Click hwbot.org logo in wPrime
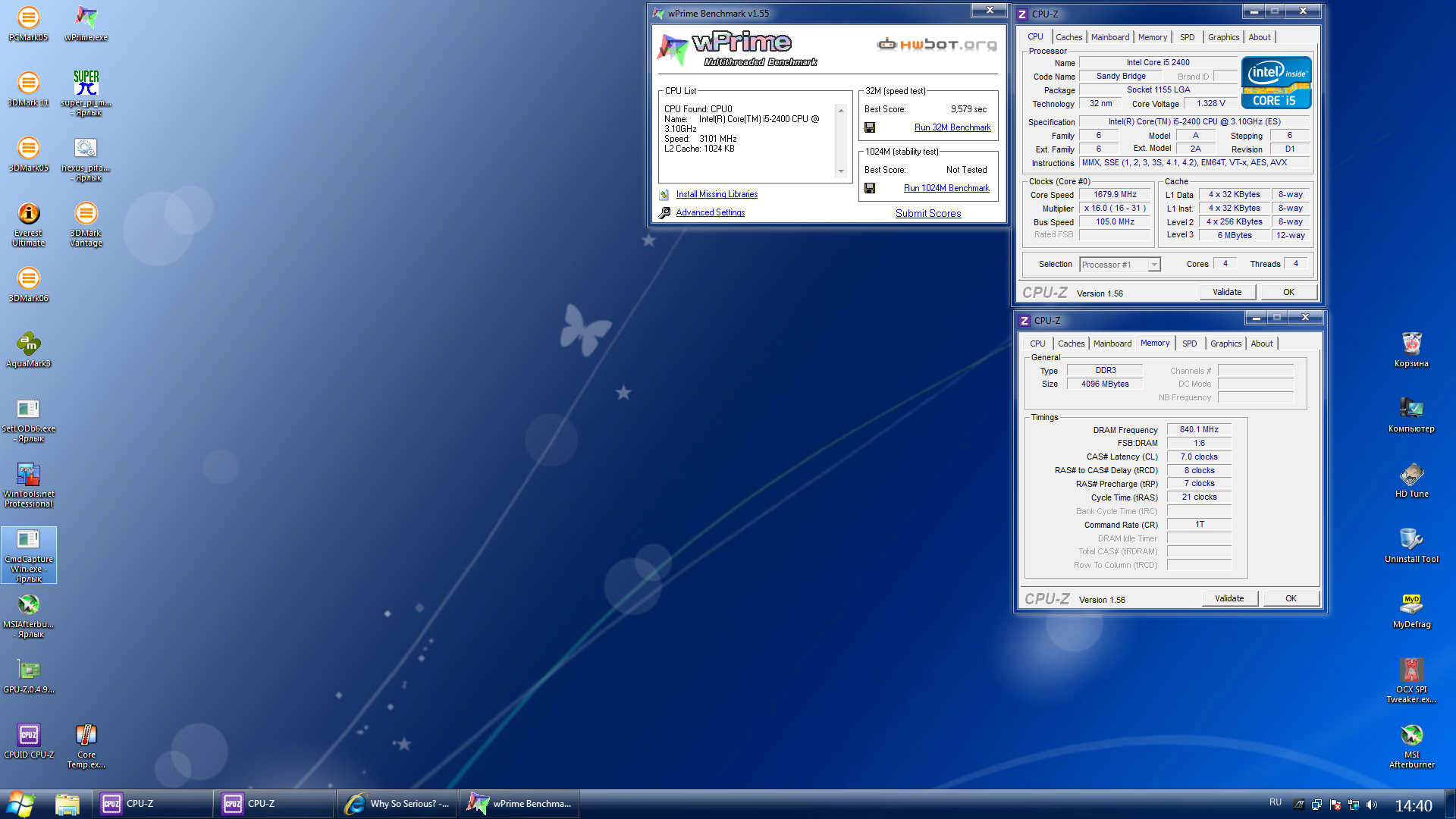 pos(937,45)
